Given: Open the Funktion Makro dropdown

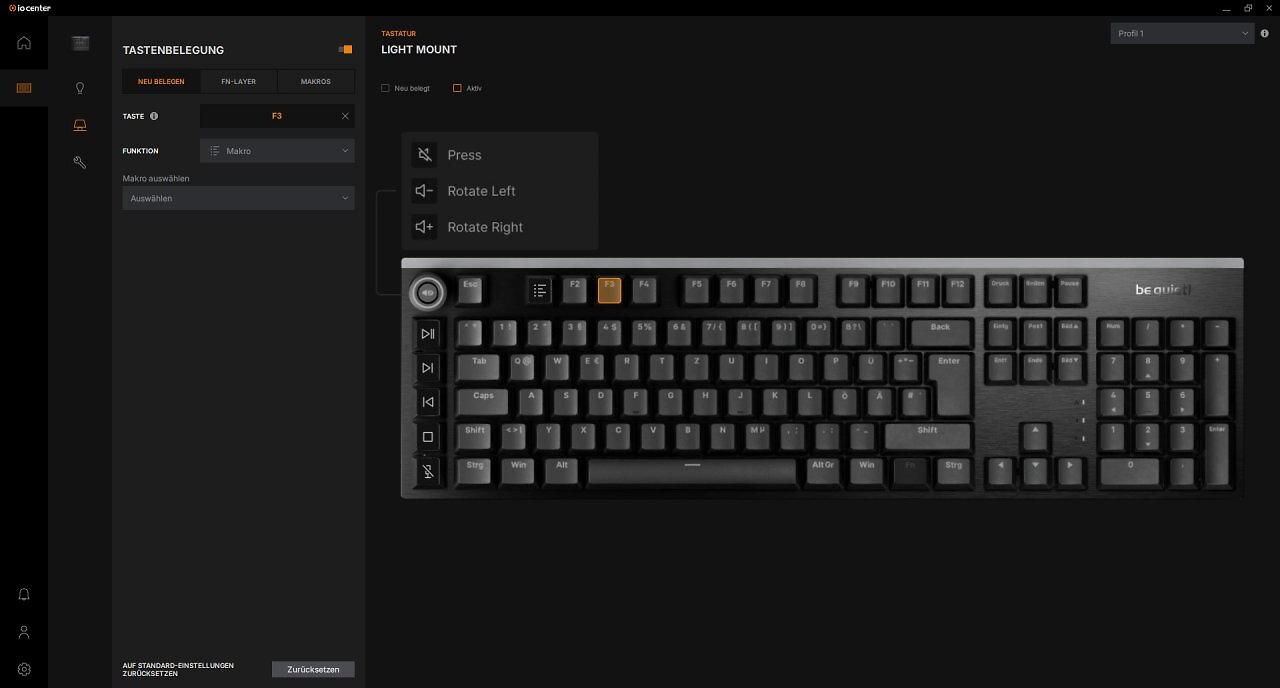Looking at the screenshot, I should click(x=277, y=151).
